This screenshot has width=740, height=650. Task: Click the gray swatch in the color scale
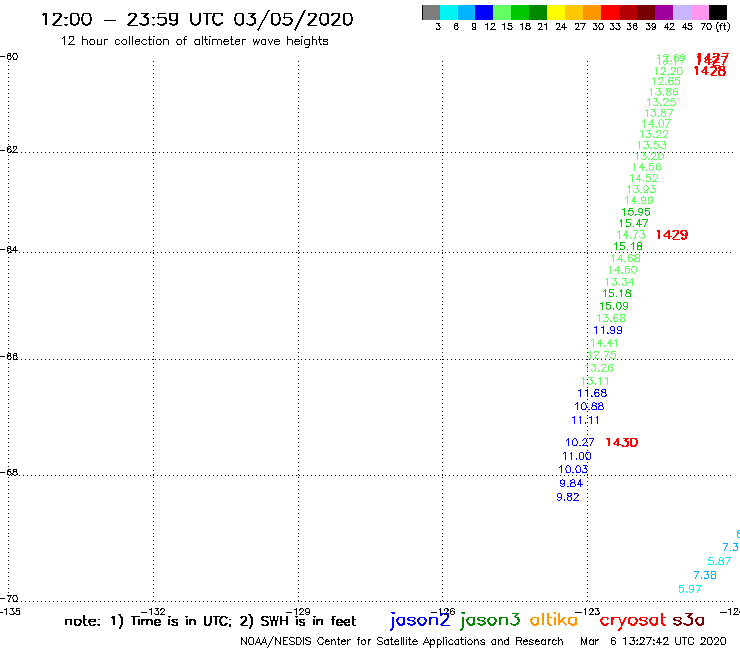pyautogui.click(x=431, y=12)
